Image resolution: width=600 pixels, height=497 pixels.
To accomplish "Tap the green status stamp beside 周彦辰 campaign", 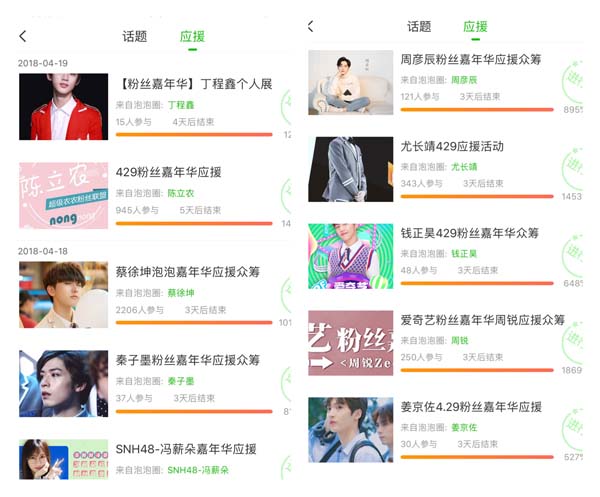I will click(x=572, y=81).
